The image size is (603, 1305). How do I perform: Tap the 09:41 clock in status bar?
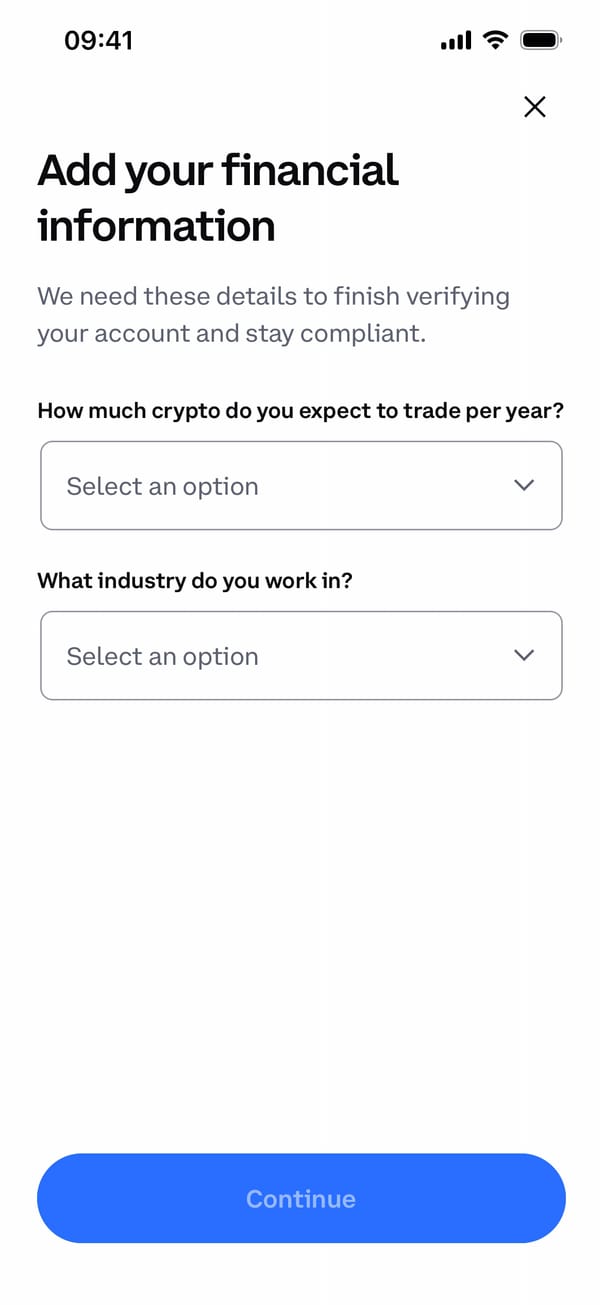point(98,40)
